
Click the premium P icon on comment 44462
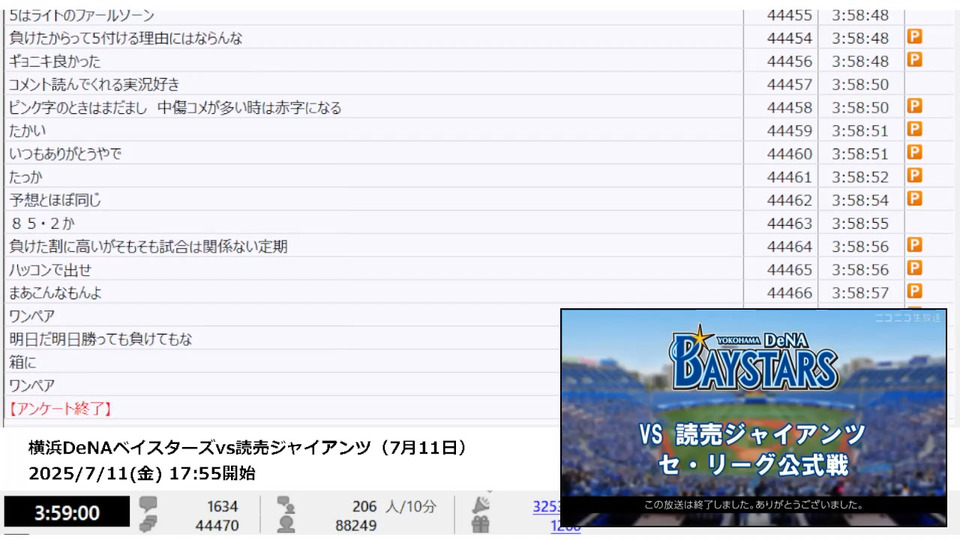coord(915,200)
